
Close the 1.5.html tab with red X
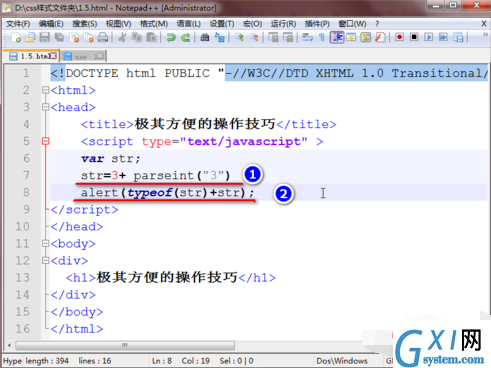pos(53,56)
